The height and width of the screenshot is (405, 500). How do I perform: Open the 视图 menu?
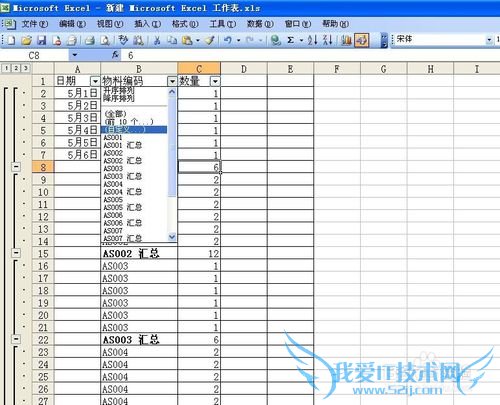click(x=110, y=24)
